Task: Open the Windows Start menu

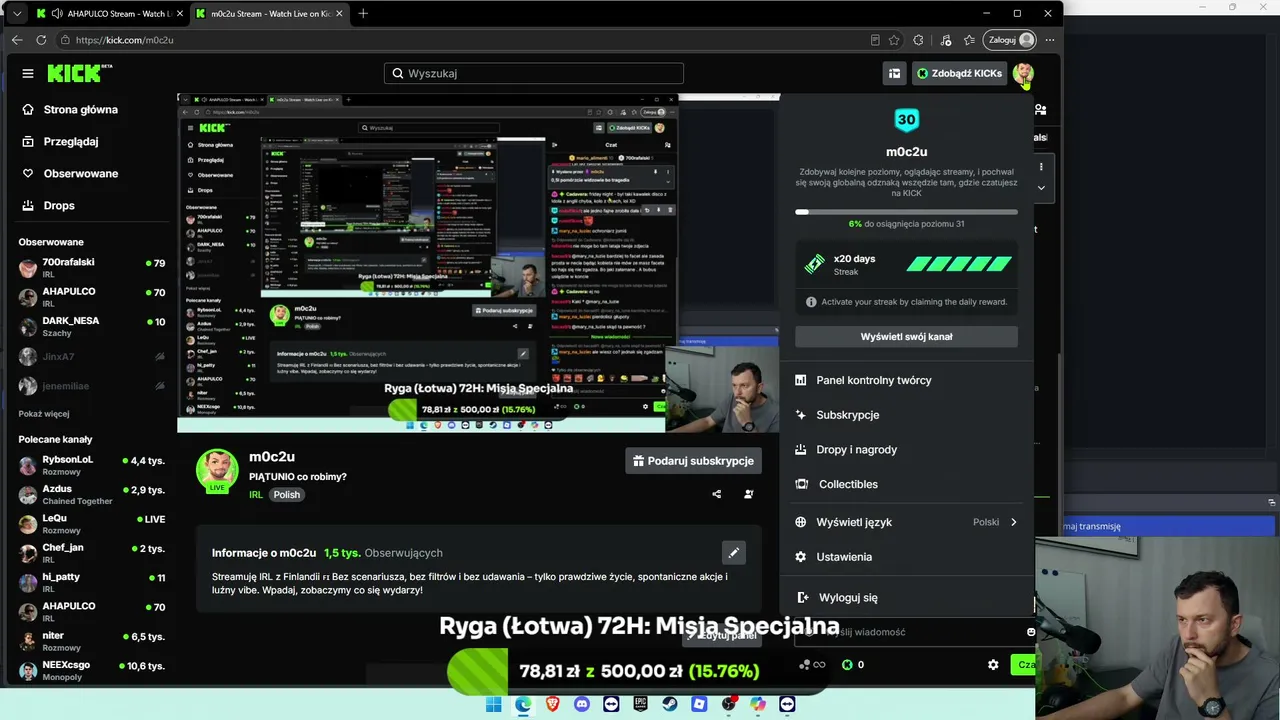Action: tap(494, 704)
